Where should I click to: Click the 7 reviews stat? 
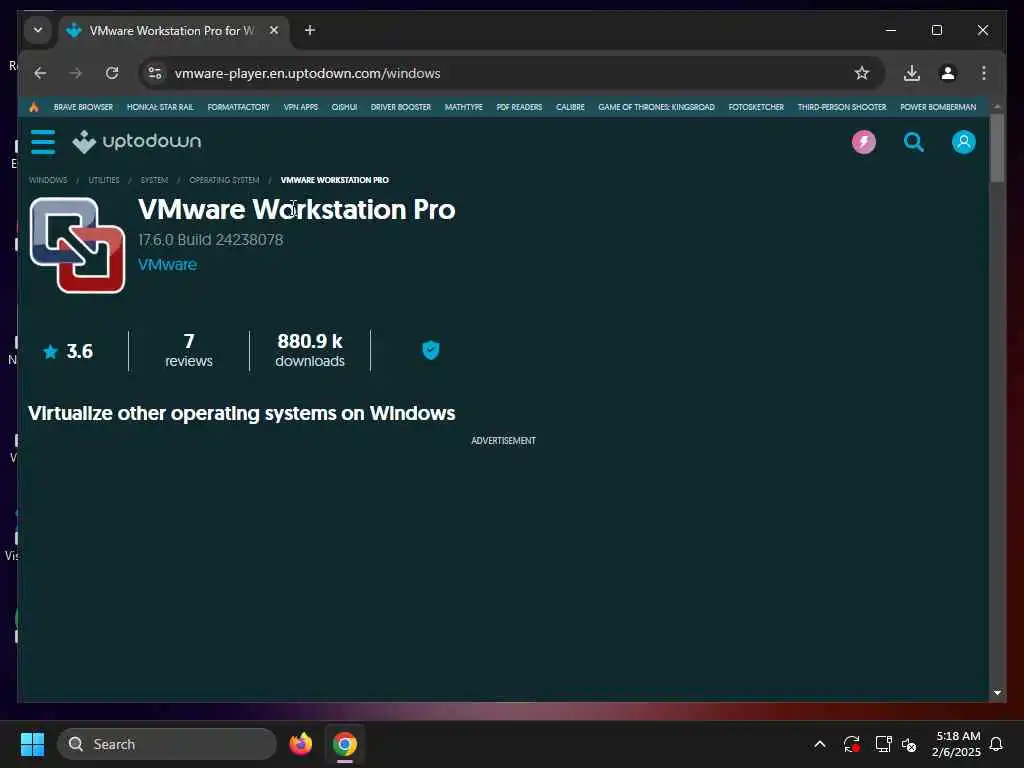(189, 351)
